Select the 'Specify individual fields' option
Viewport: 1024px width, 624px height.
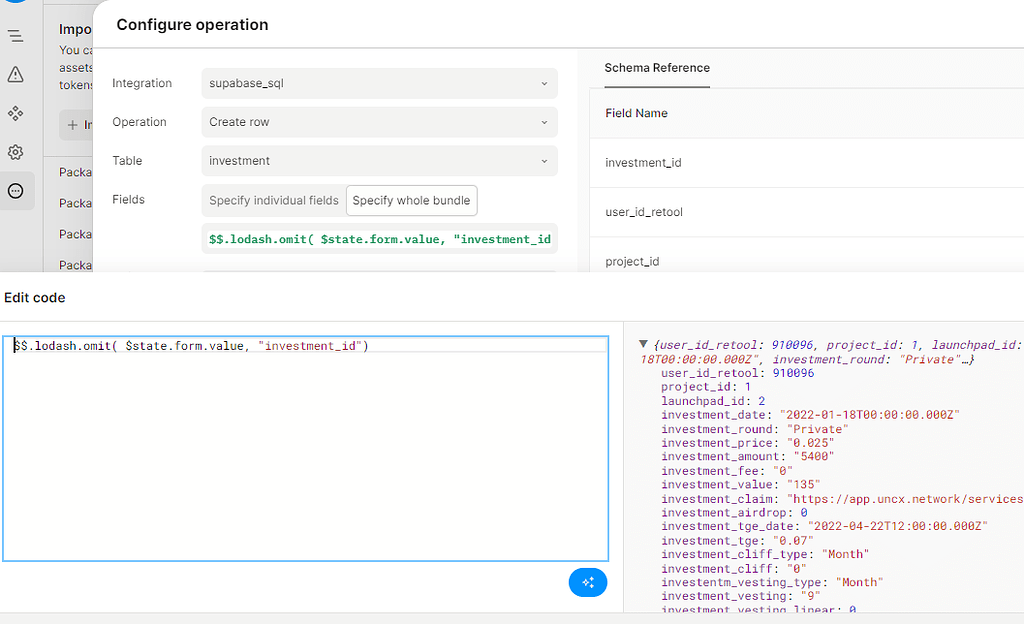pos(273,200)
